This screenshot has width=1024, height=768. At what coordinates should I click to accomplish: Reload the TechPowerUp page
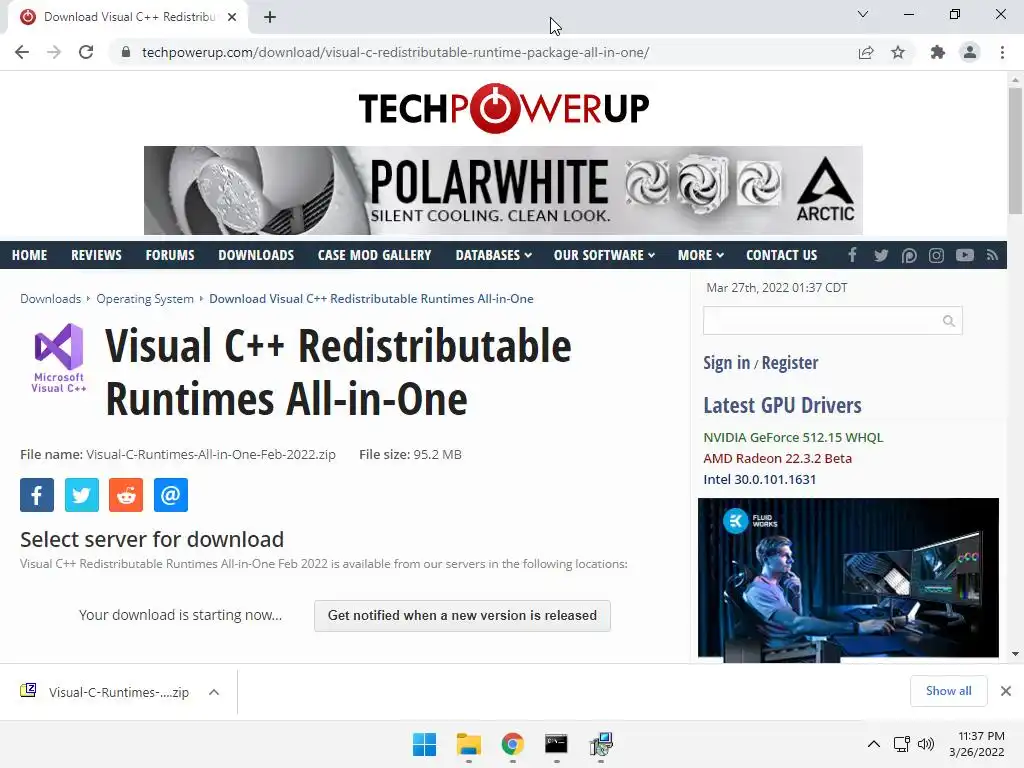86,52
